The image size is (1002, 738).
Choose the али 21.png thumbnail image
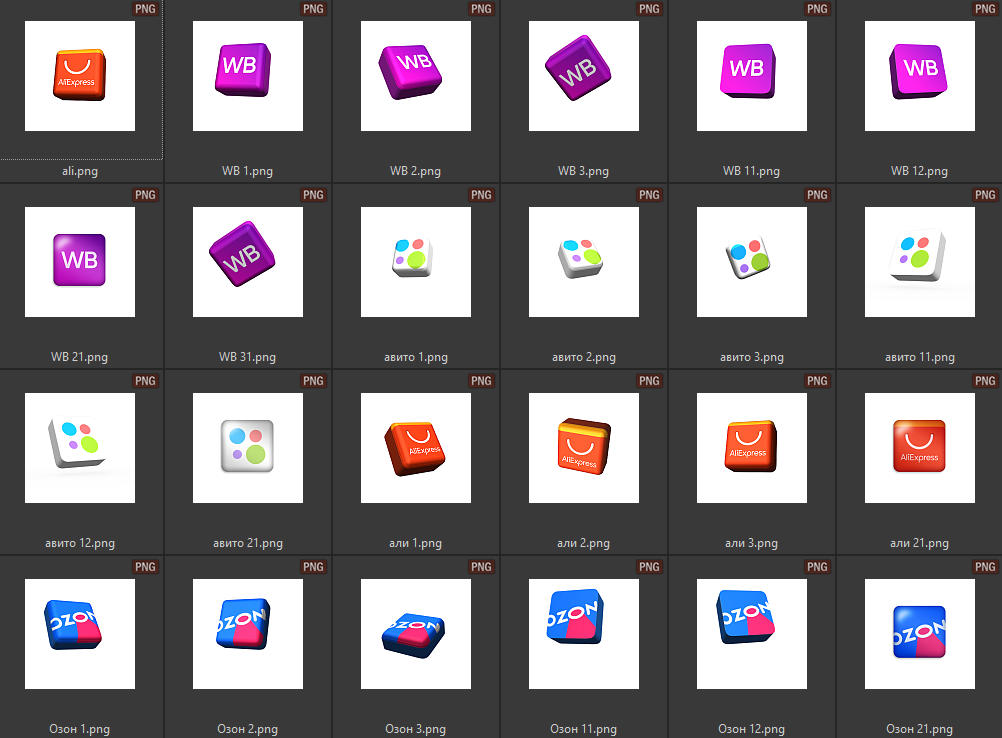pyautogui.click(x=920, y=448)
